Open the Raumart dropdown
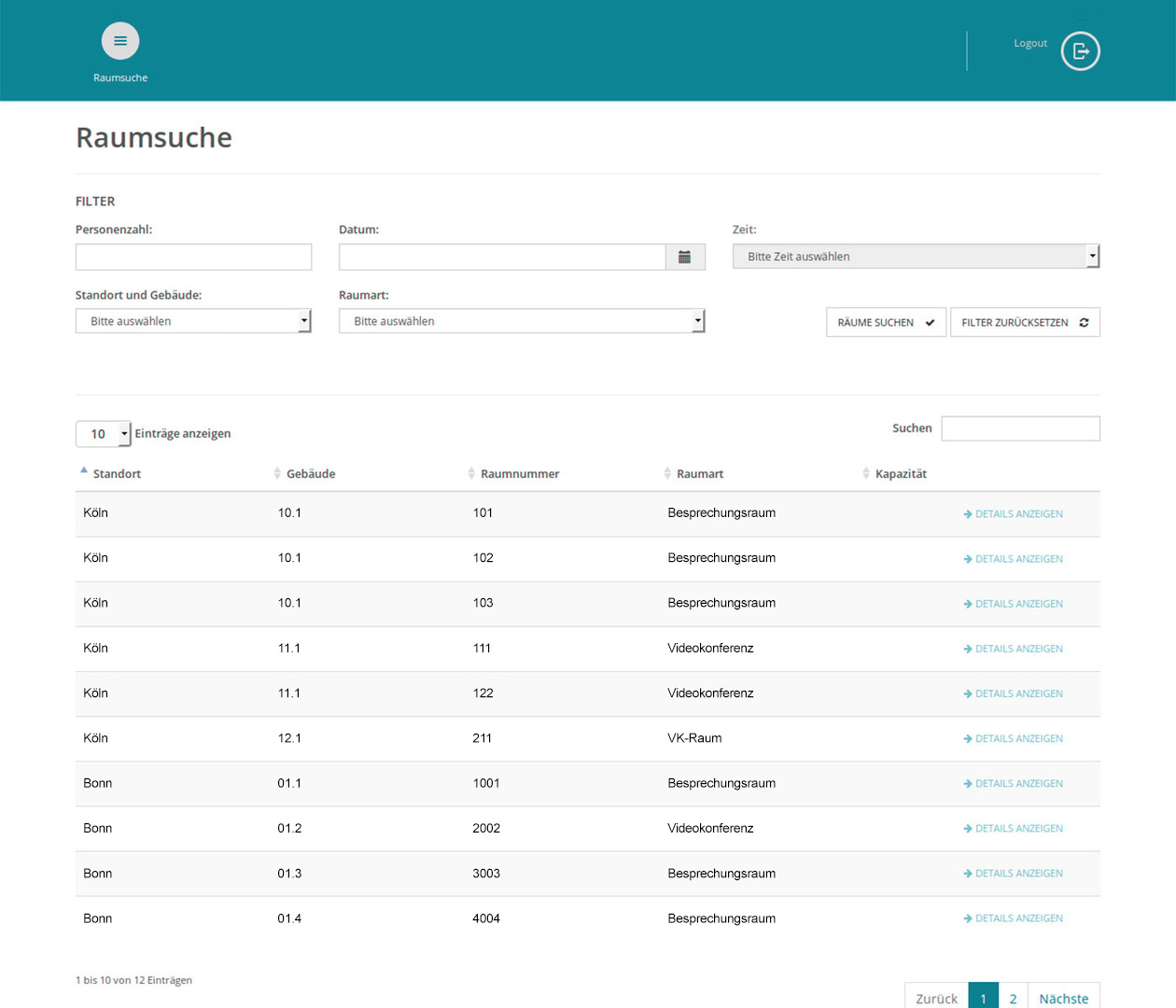Image resolution: width=1176 pixels, height=1008 pixels. (x=522, y=321)
